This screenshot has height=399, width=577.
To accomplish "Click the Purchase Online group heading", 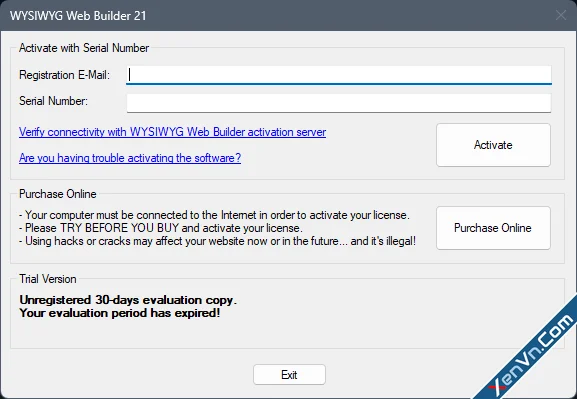I will tap(58, 194).
